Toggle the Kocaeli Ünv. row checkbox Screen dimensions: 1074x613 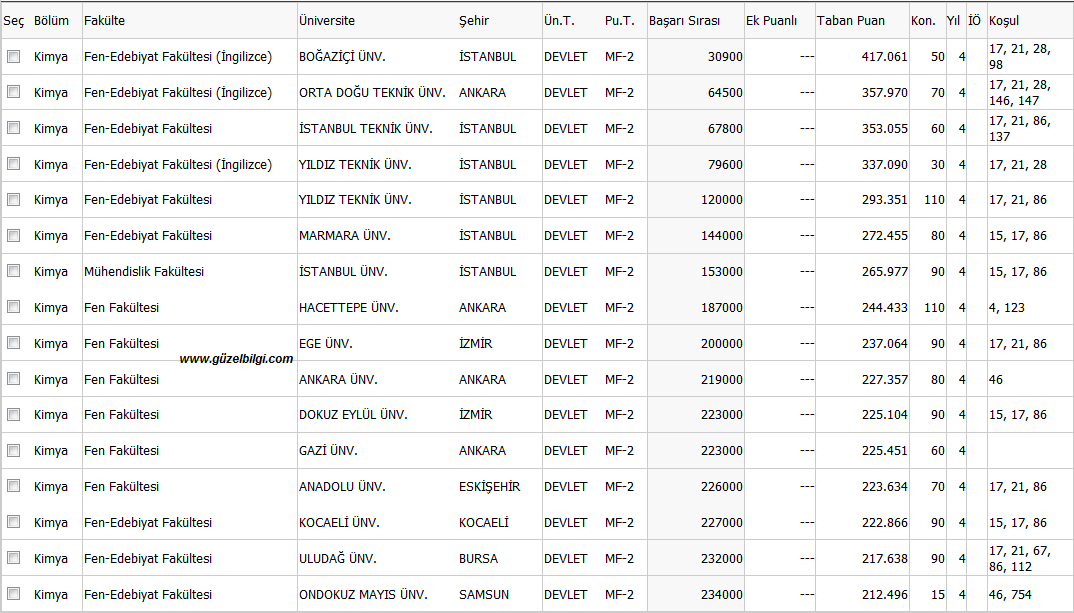pos(13,522)
